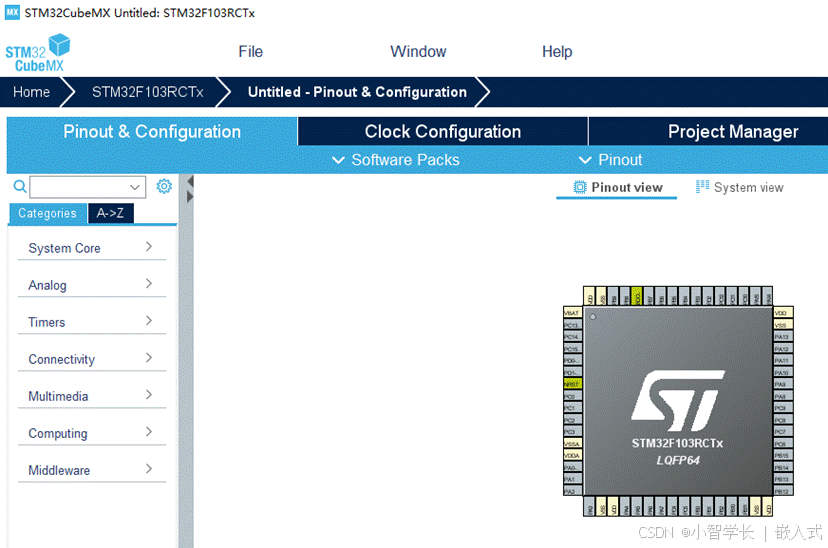The height and width of the screenshot is (548, 828).
Task: Open the gear settings icon beside search
Action: tap(164, 186)
